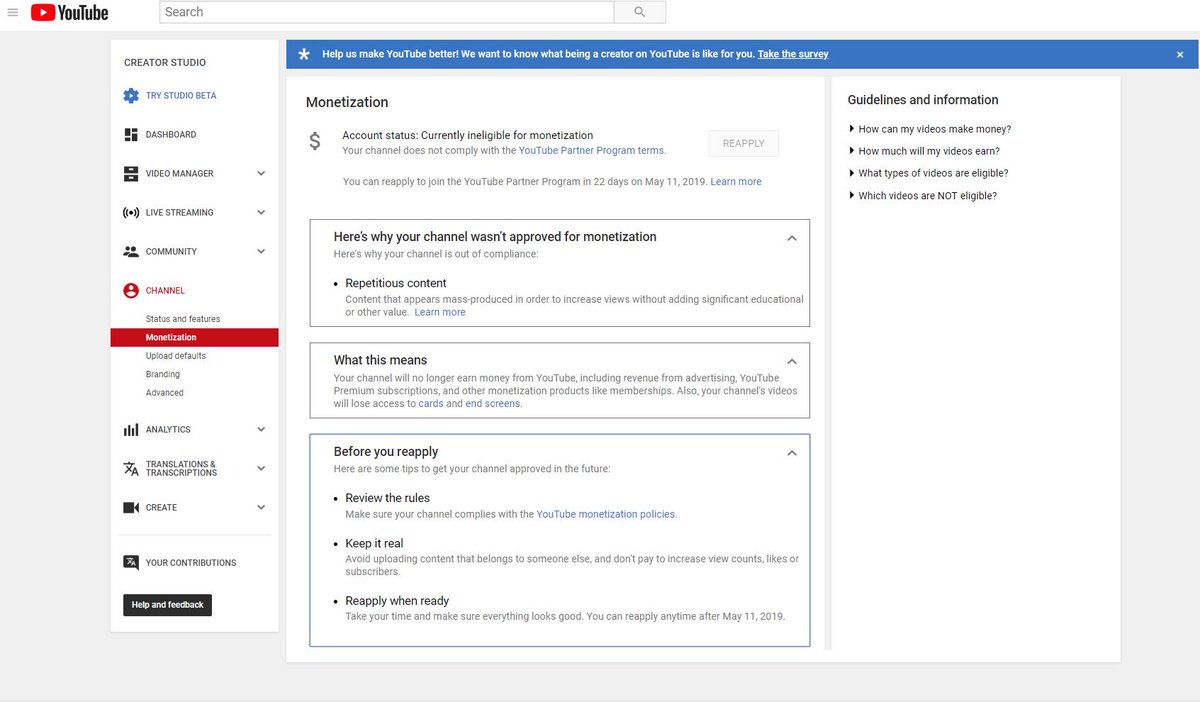The image size is (1200, 702).
Task: Click the 'Keep it real' tip heading
Action: coord(374,544)
